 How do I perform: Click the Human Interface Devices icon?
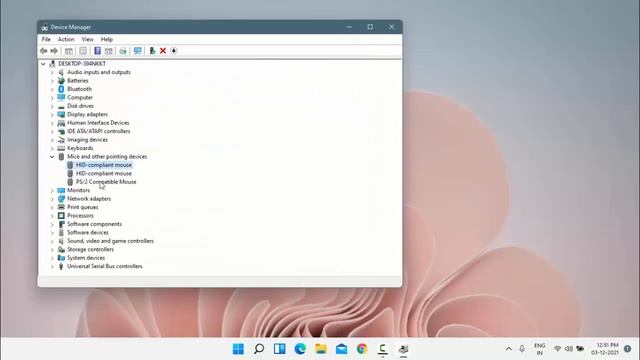(x=61, y=123)
